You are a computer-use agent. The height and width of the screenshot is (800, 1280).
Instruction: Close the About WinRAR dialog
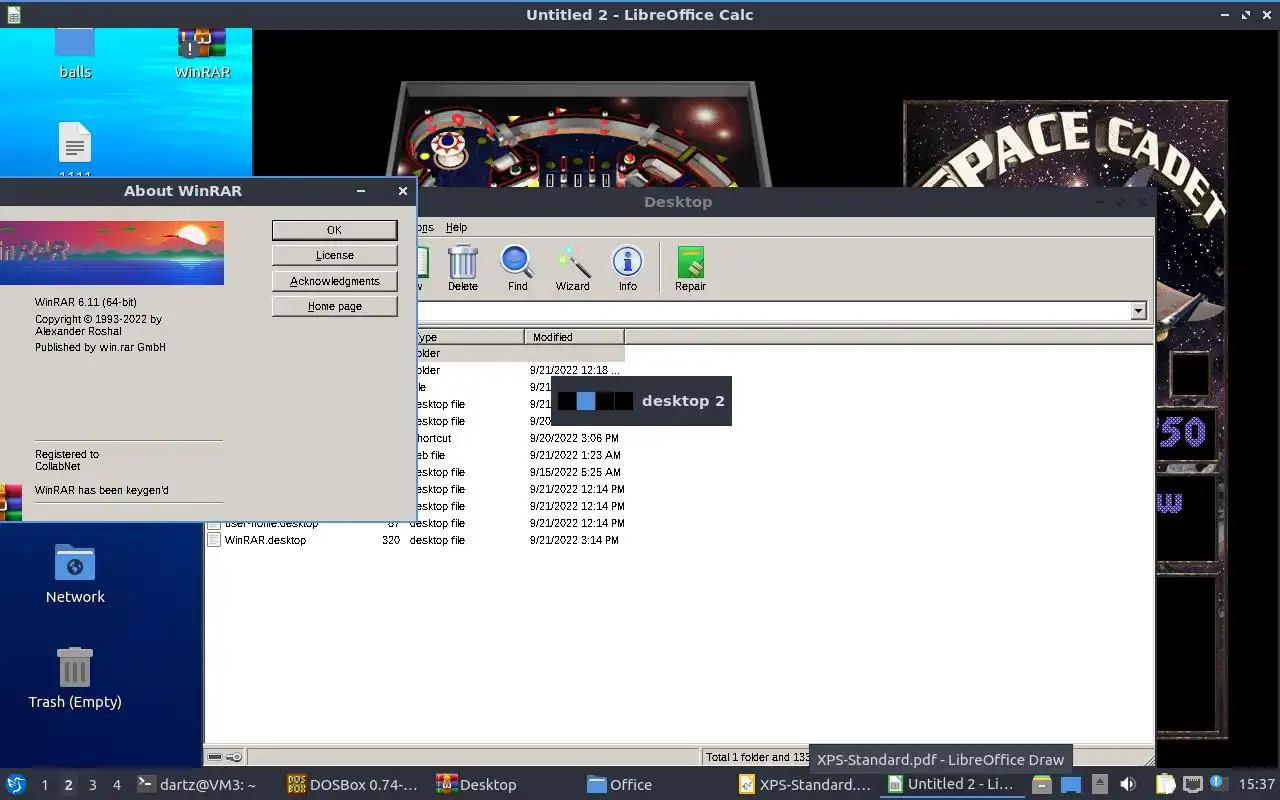[403, 191]
